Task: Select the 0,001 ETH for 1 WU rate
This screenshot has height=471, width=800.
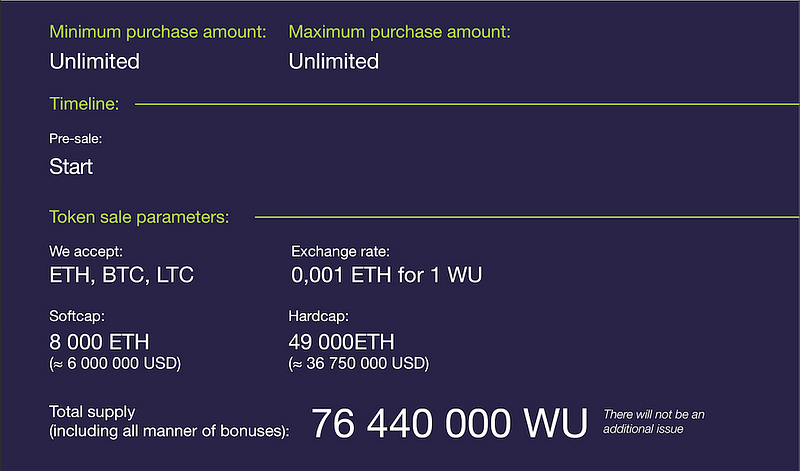Action: click(x=386, y=276)
